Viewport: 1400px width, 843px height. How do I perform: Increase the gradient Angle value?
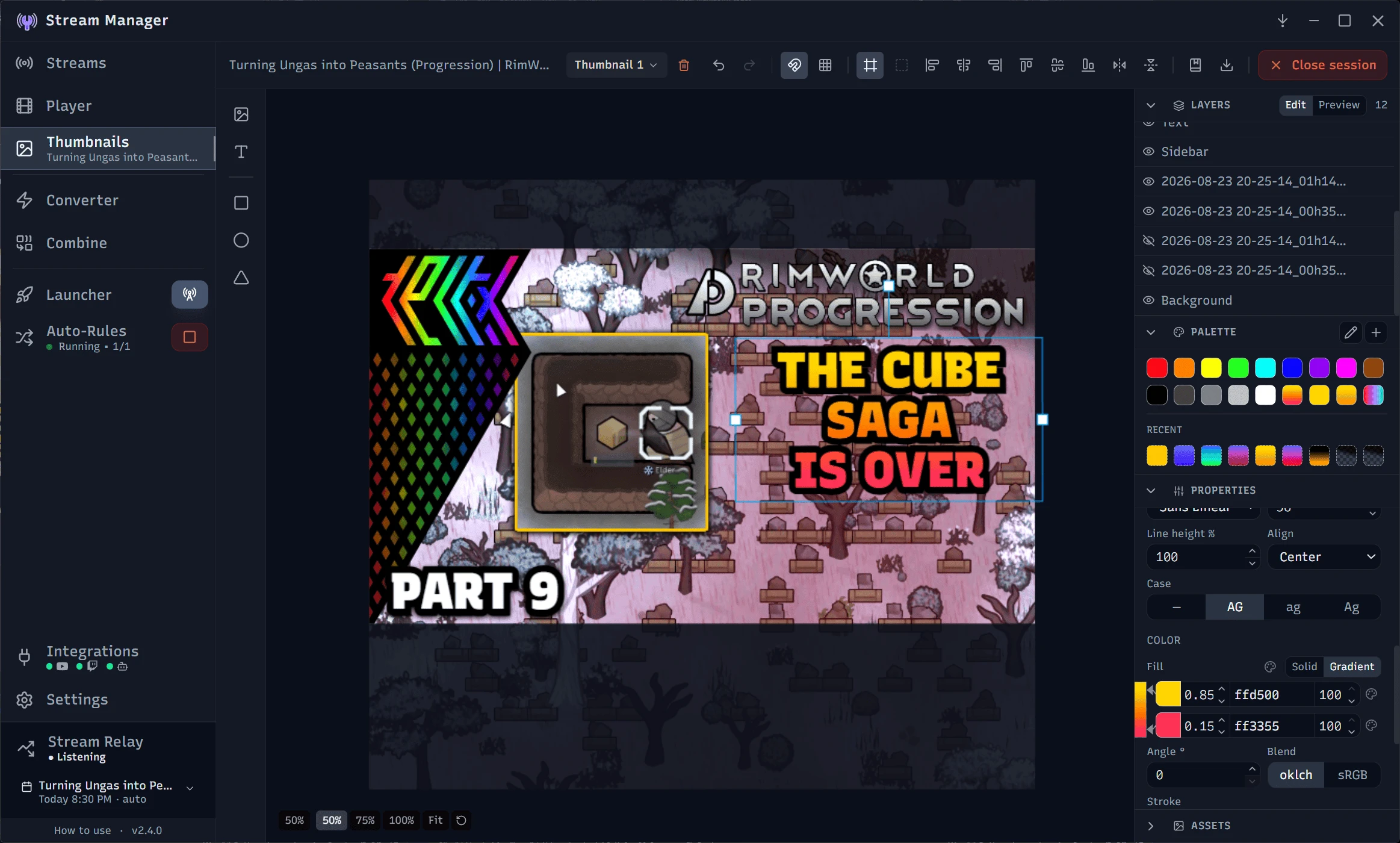[x=1252, y=769]
